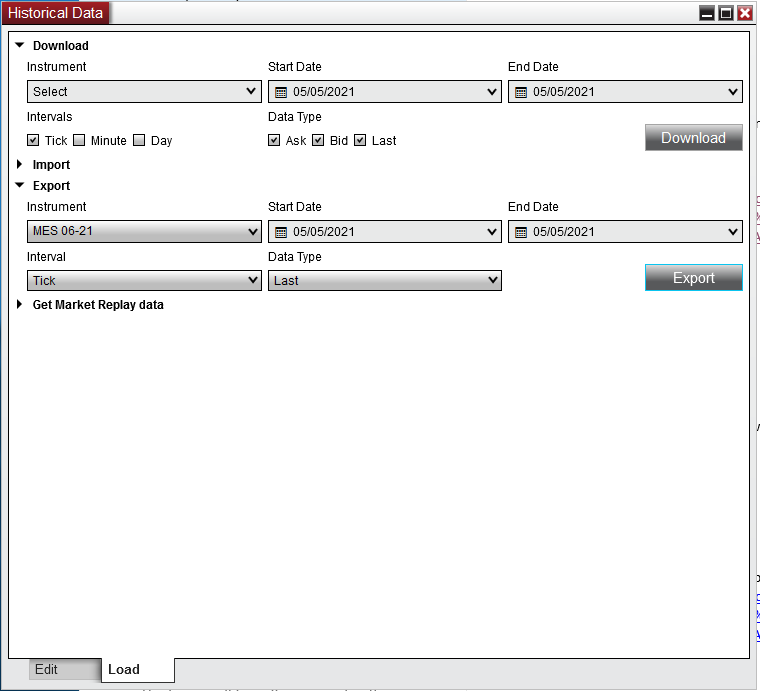Uncheck the Tick interval checkbox
Screen dimensions: 760x691
33,141
